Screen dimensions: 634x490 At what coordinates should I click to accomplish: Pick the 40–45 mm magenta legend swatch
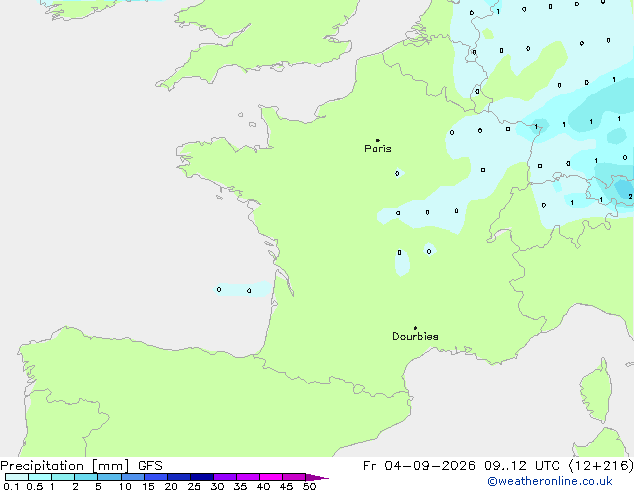click(x=271, y=477)
